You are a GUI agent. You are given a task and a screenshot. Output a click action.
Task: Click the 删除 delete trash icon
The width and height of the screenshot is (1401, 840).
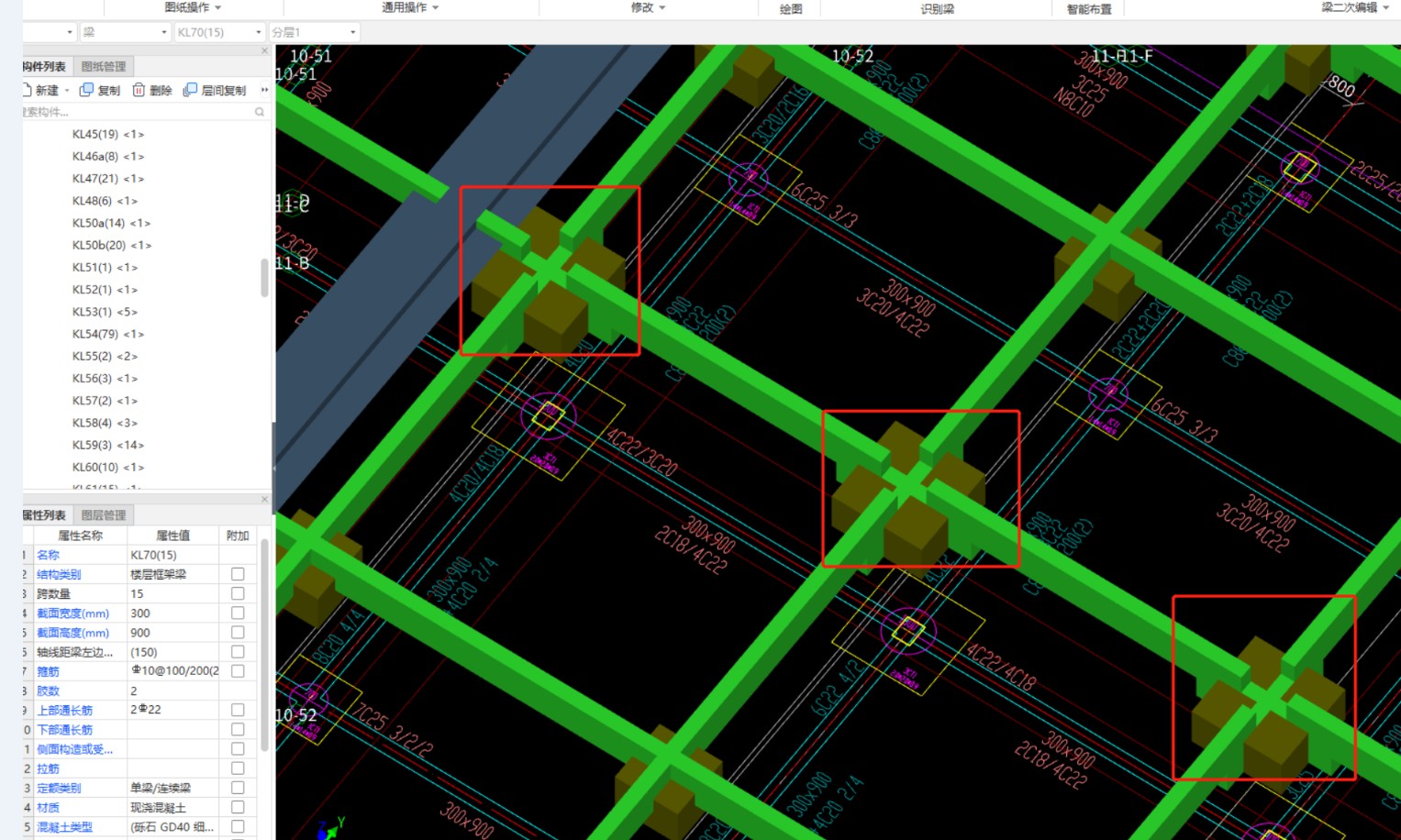139,90
